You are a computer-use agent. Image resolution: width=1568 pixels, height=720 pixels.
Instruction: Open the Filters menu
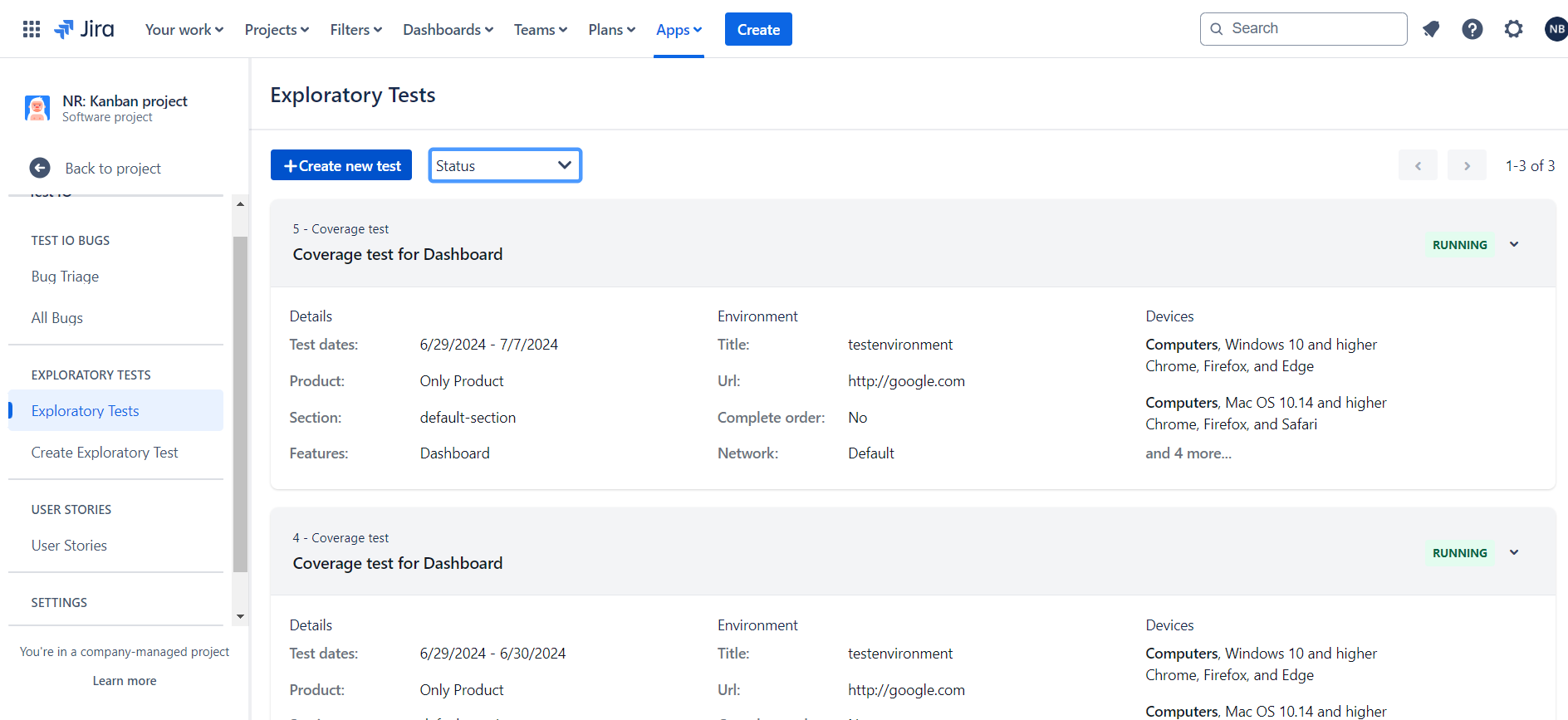pos(356,29)
